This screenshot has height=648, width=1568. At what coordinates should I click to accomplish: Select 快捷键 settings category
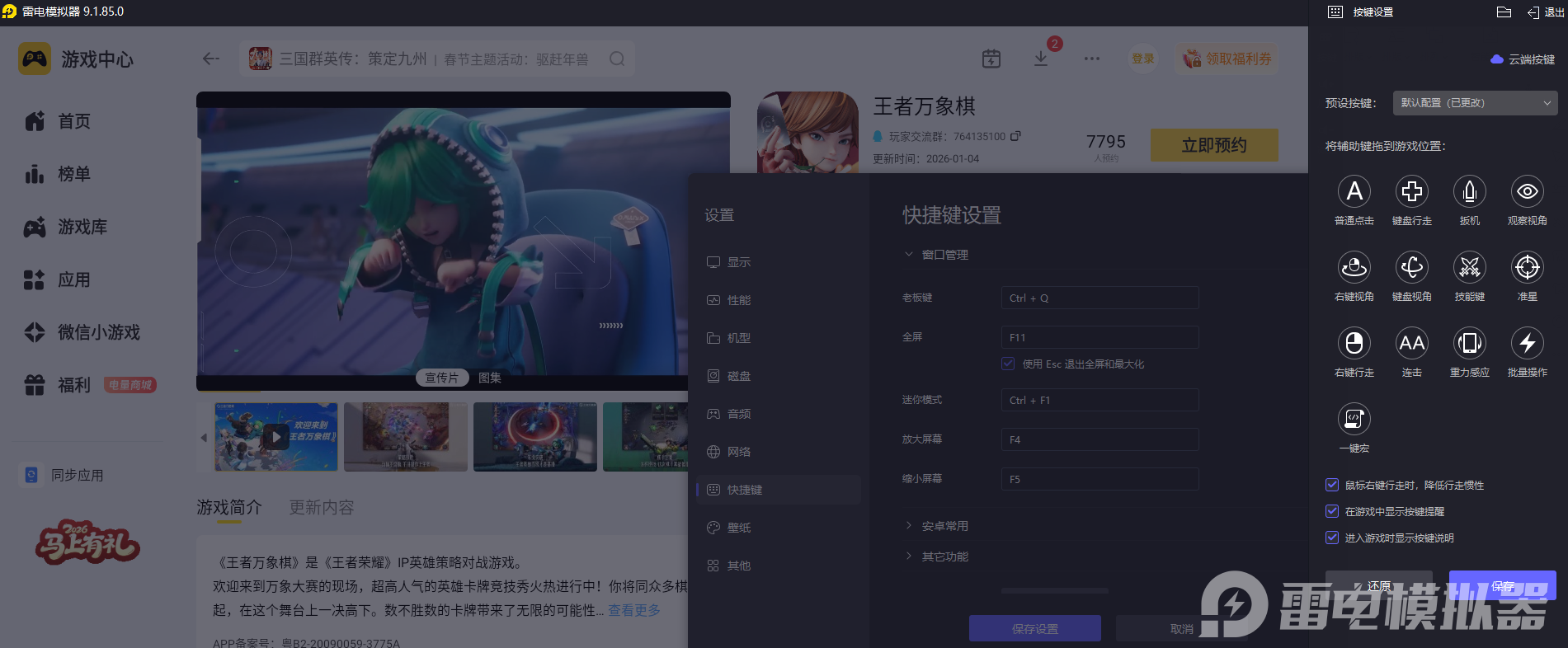(x=779, y=490)
